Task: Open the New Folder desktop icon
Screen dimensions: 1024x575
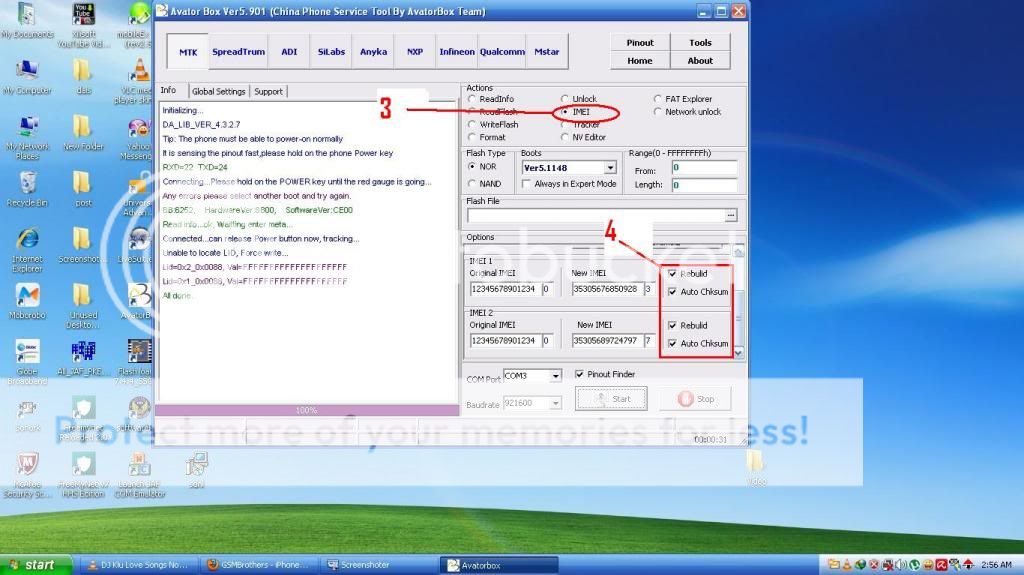Action: click(x=83, y=133)
